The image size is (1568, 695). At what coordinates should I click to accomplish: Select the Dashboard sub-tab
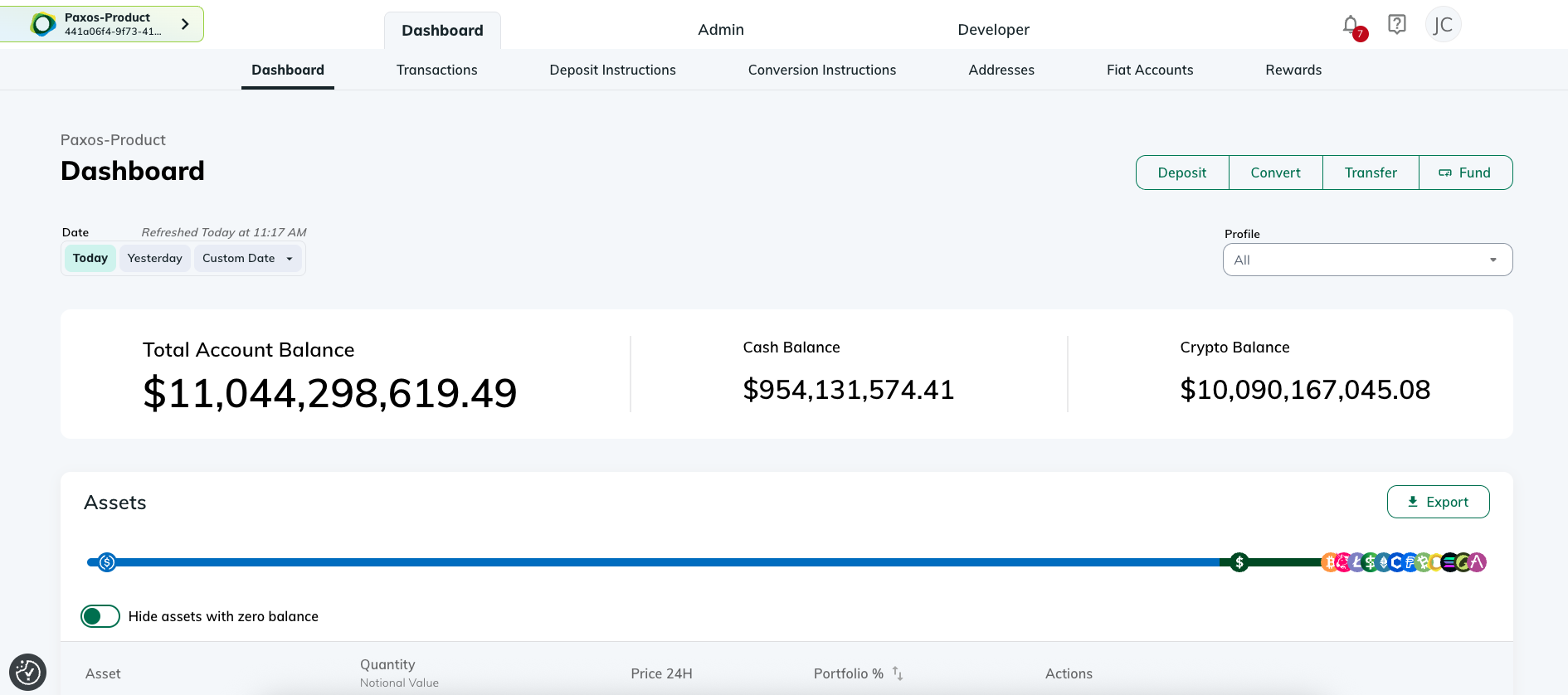(x=288, y=70)
